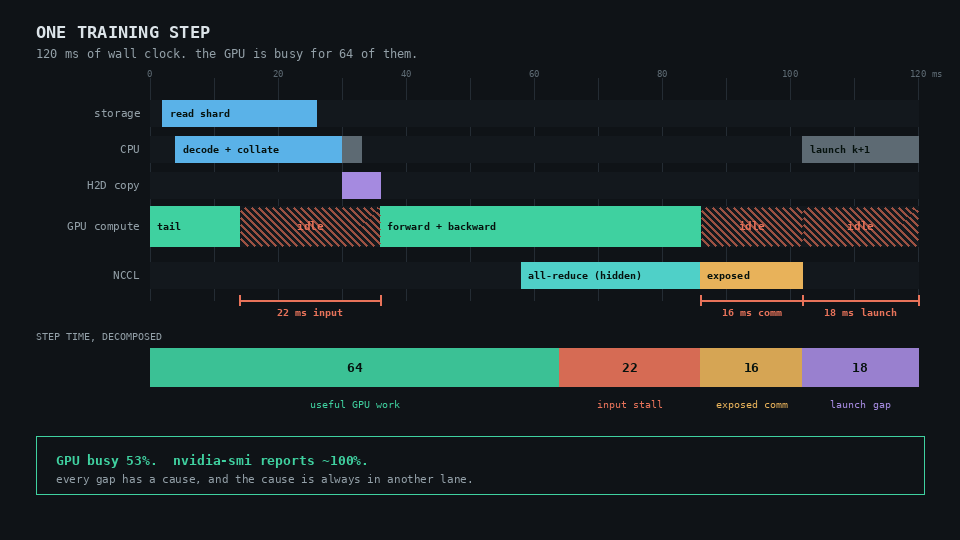
Task: Click the '16 ms comm' annotation
Action: (752, 313)
